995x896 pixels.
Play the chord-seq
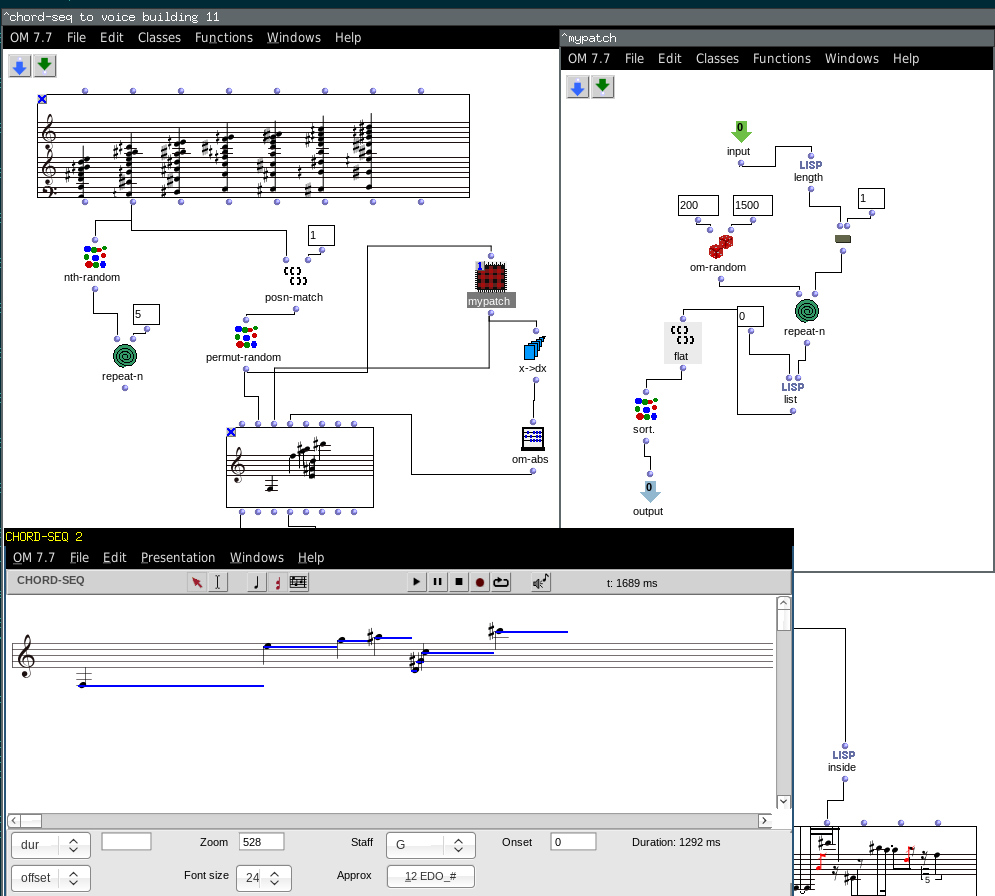tap(416, 582)
